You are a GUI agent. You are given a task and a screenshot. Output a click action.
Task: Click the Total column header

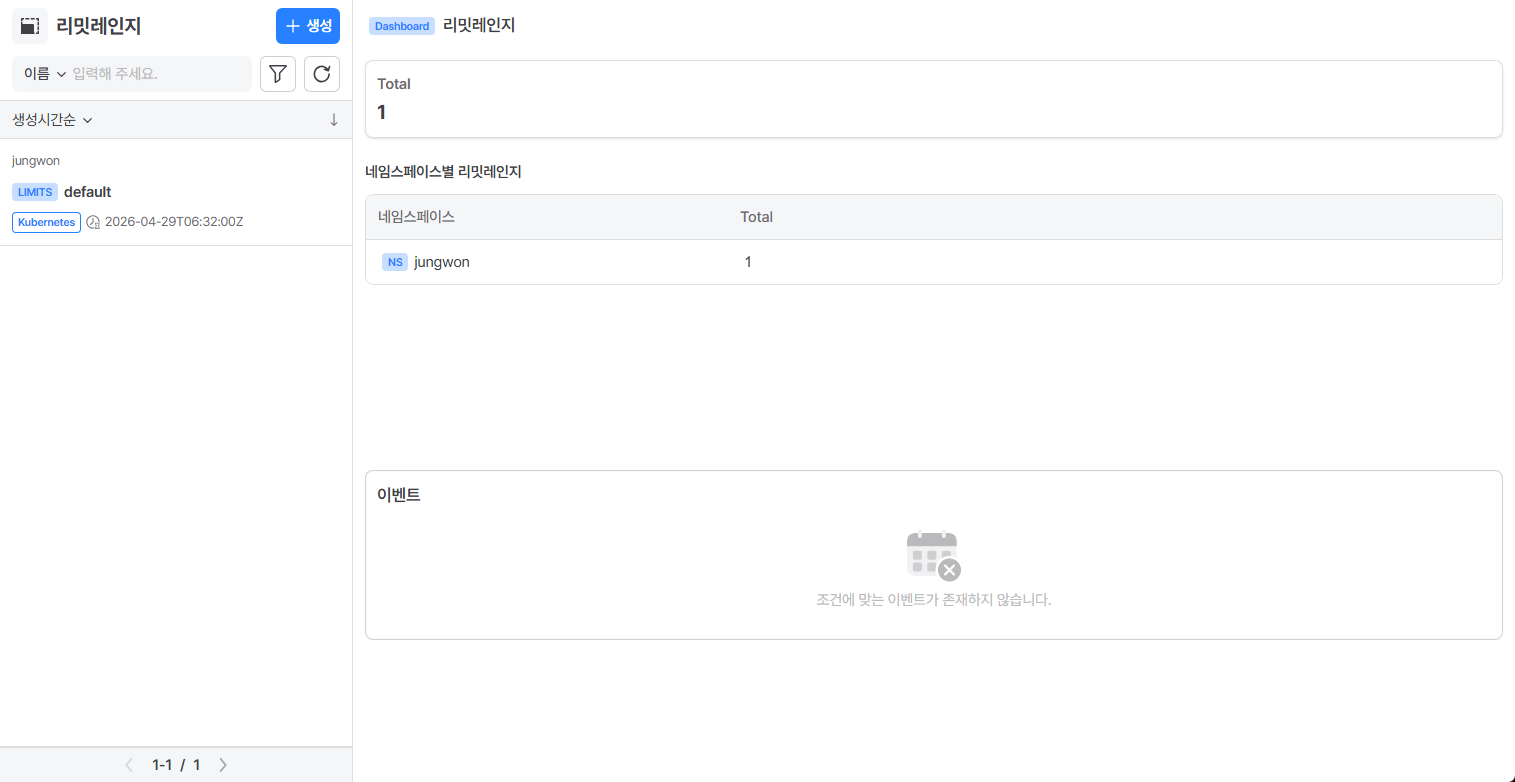coord(756,217)
